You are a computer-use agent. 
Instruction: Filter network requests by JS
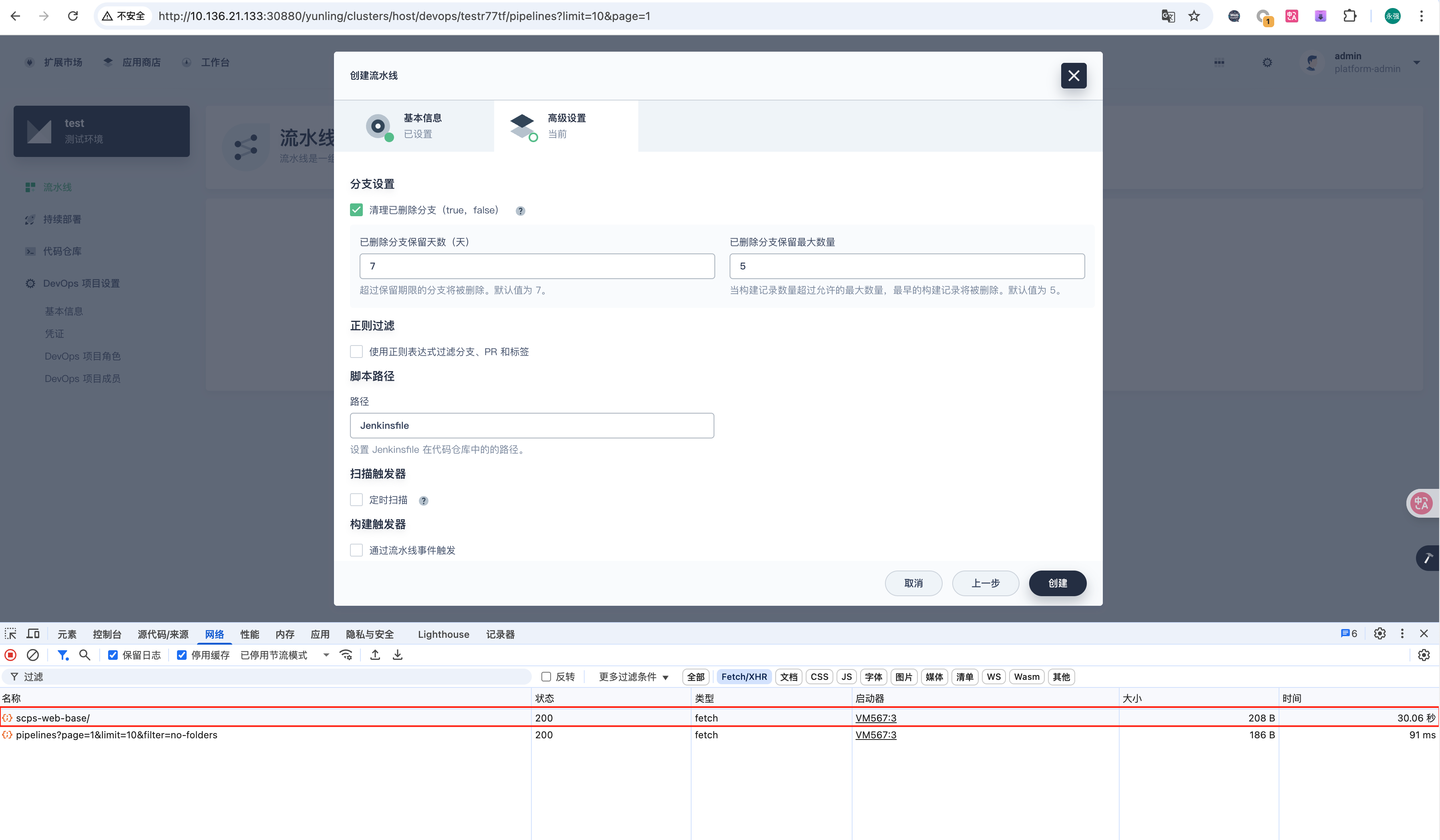pos(846,677)
